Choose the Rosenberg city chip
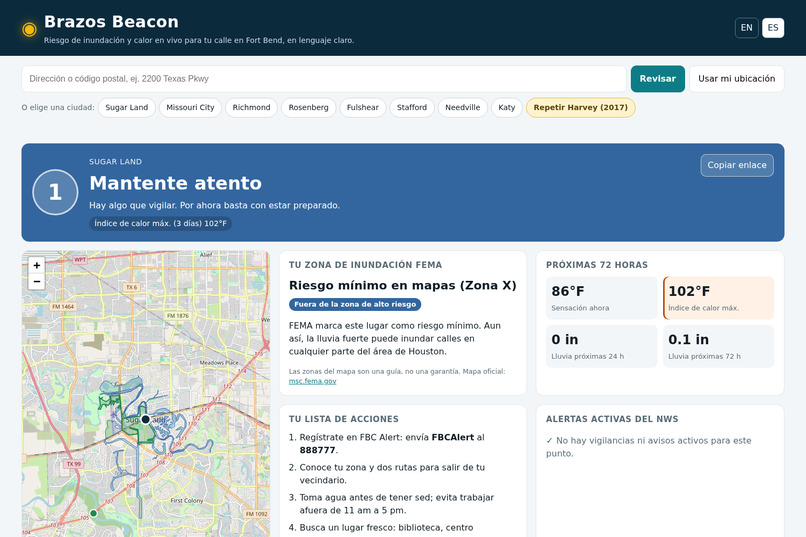Screen dimensions: 806x537 308,107
